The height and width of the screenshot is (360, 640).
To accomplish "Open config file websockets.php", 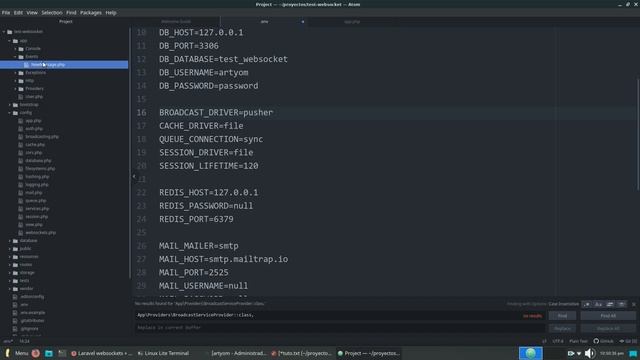I will click(40, 233).
